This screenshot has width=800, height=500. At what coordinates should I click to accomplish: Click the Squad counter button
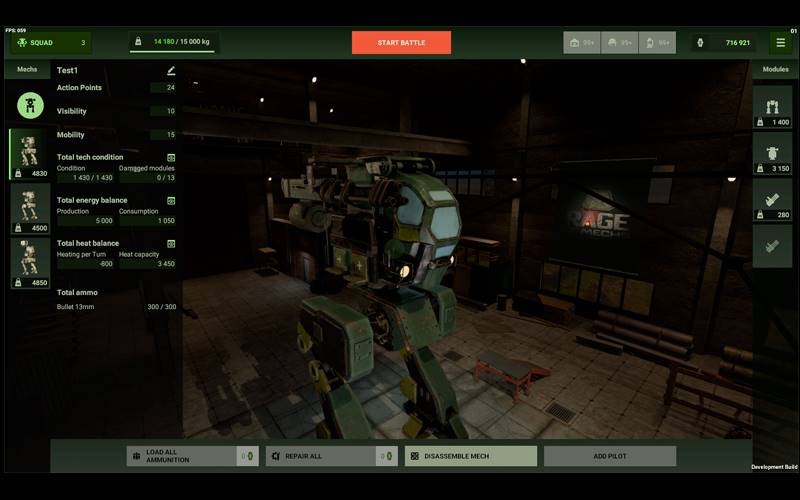click(x=49, y=43)
